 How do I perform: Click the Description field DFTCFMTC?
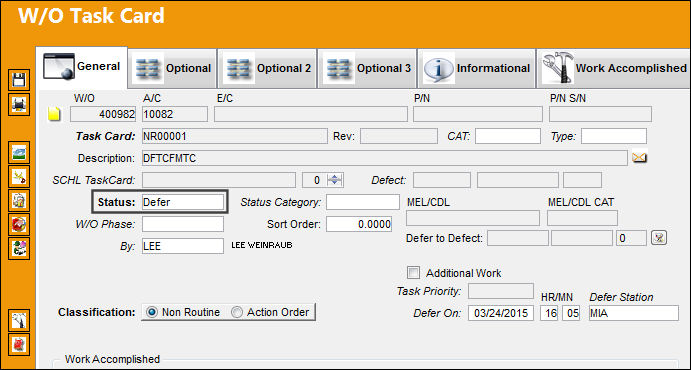385,158
